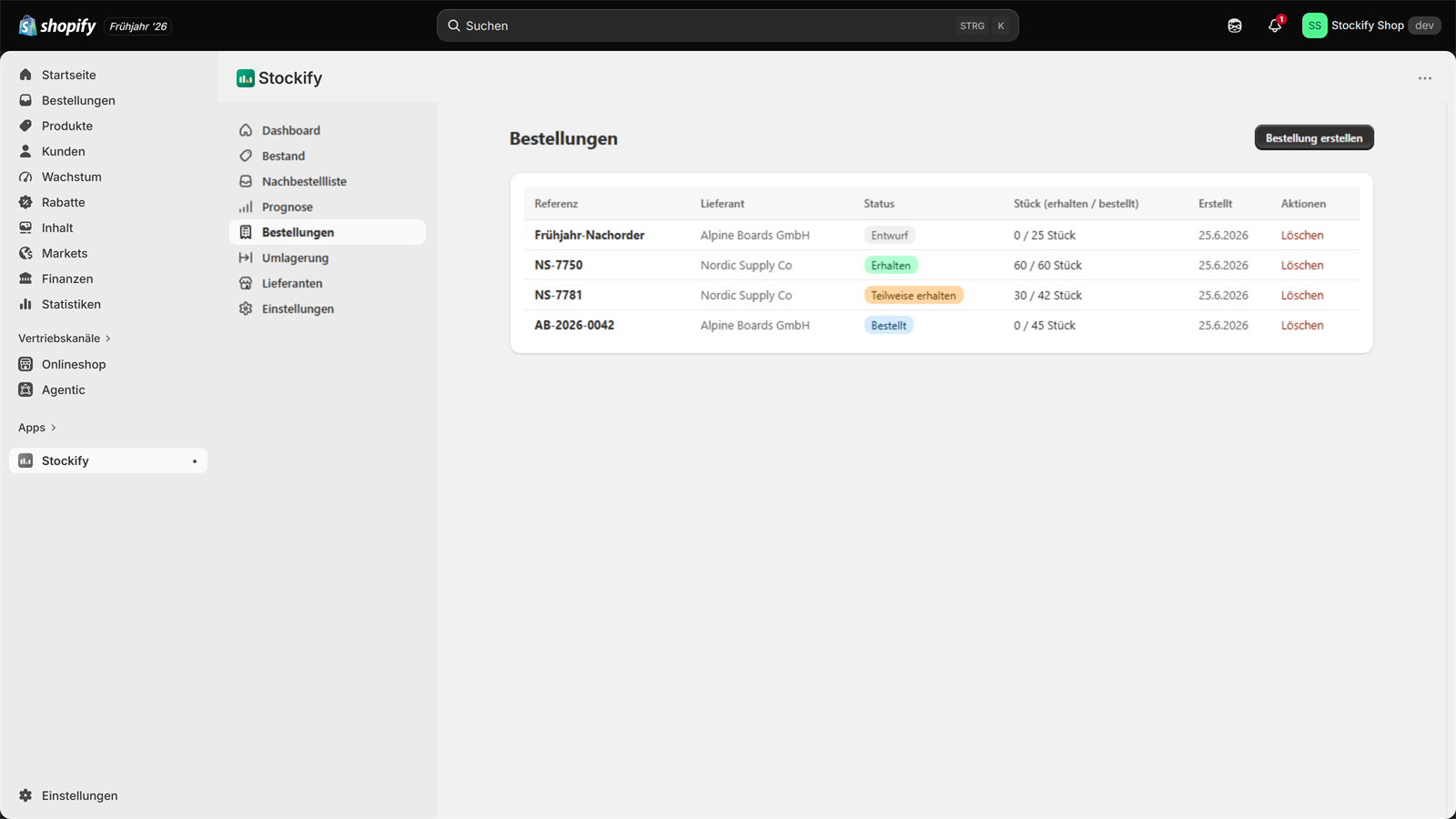1456x819 pixels.
Task: Click the Rabatte discount icon
Action: point(25,202)
